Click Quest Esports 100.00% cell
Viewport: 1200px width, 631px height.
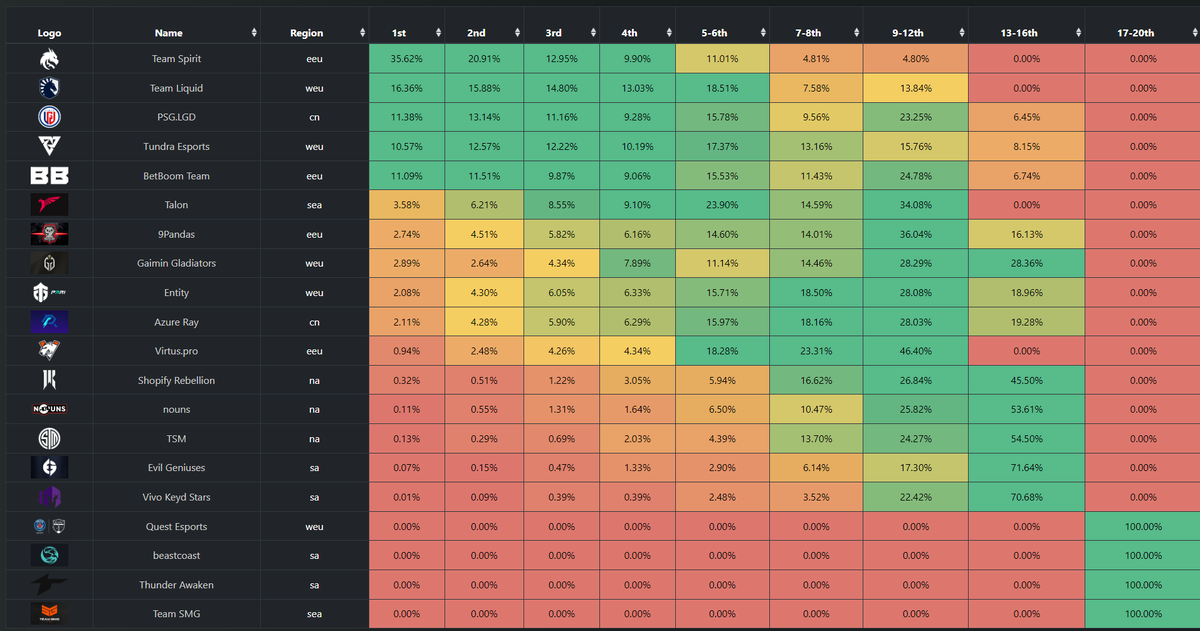(x=1142, y=526)
